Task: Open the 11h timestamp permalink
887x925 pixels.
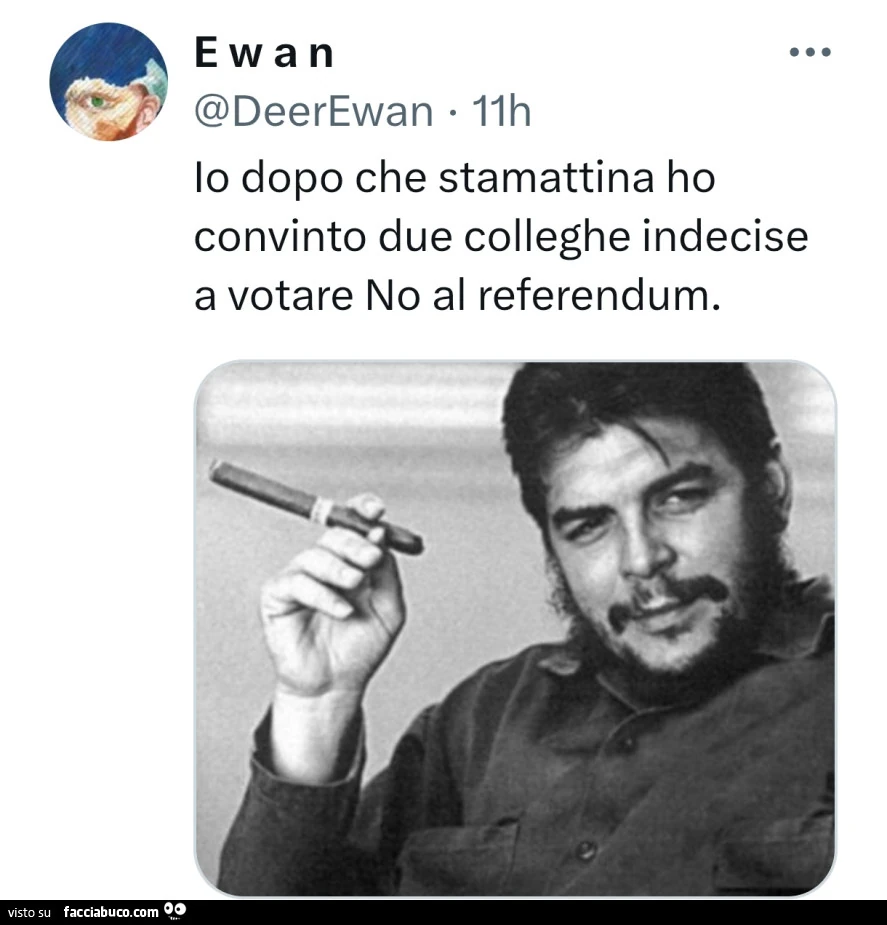Action: pyautogui.click(x=501, y=111)
